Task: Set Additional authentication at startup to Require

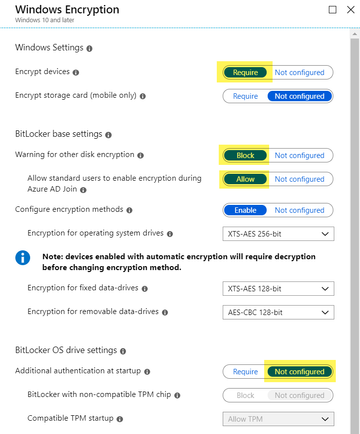Action: (245, 372)
